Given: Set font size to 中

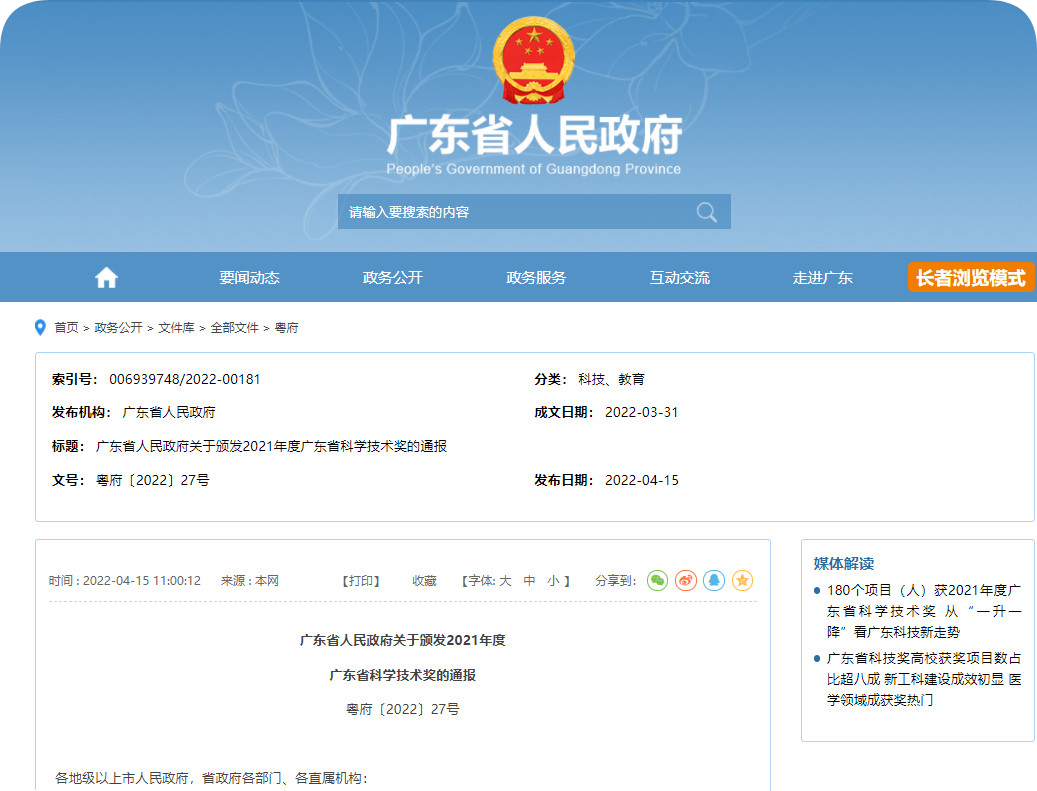Looking at the screenshot, I should [529, 581].
